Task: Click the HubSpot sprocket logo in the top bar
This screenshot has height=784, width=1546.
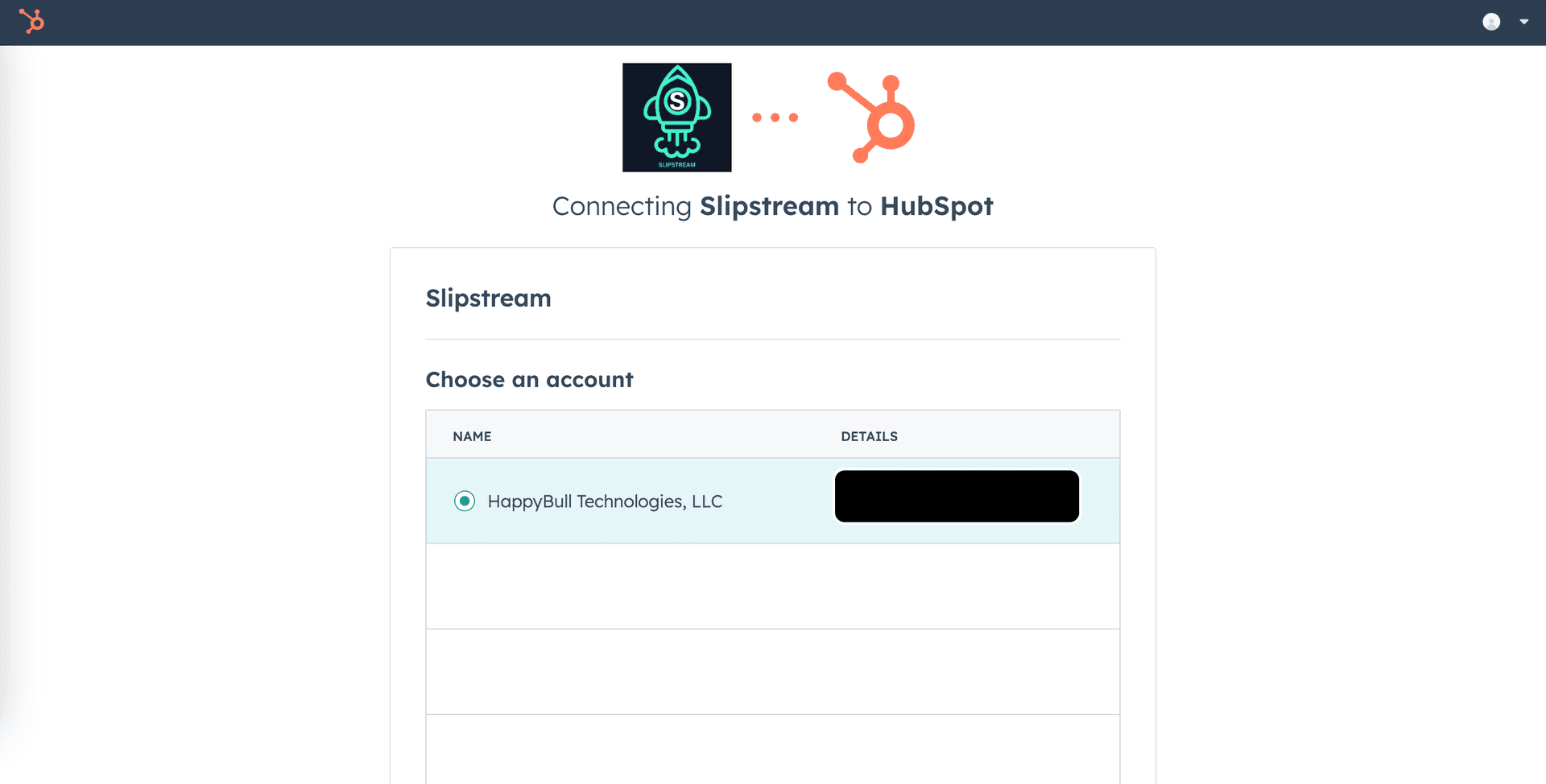Action: [x=32, y=22]
